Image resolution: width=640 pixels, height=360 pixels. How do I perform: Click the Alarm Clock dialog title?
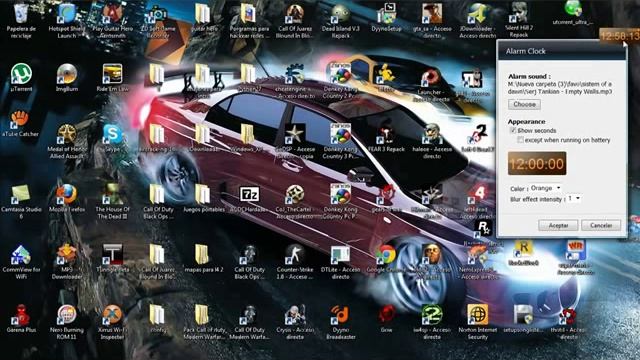(x=526, y=51)
